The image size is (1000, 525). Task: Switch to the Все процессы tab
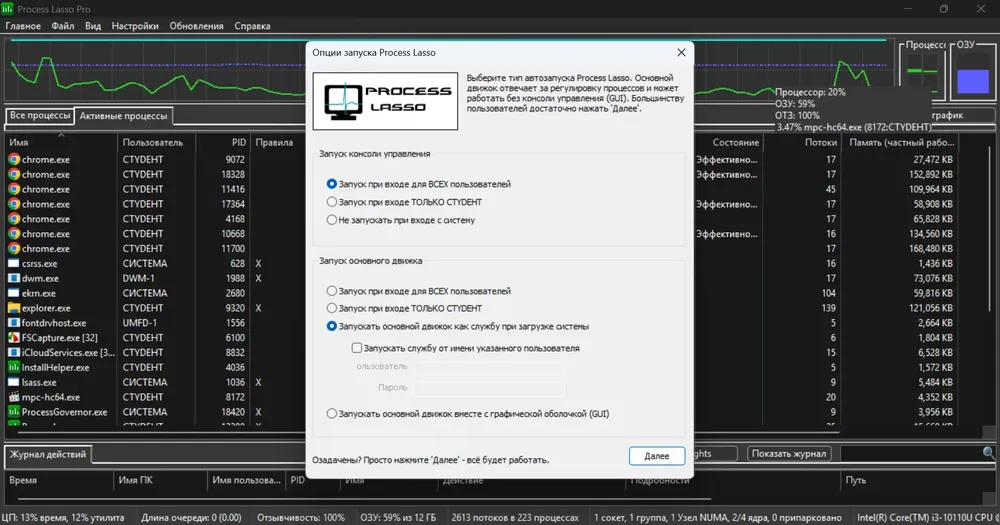point(40,115)
